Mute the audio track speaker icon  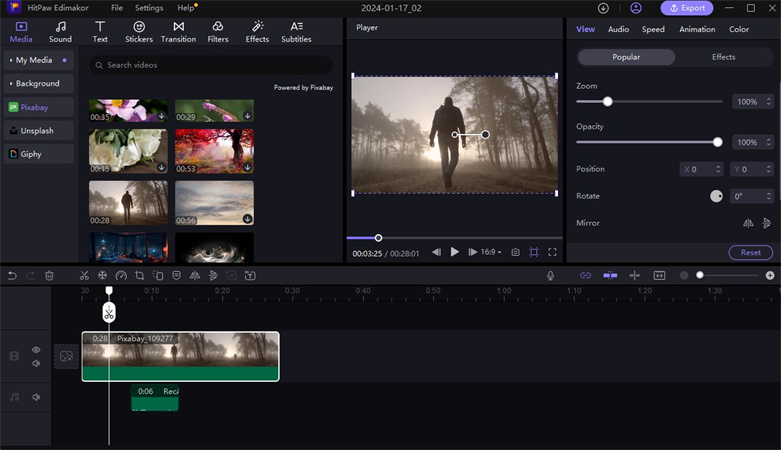pyautogui.click(x=36, y=397)
